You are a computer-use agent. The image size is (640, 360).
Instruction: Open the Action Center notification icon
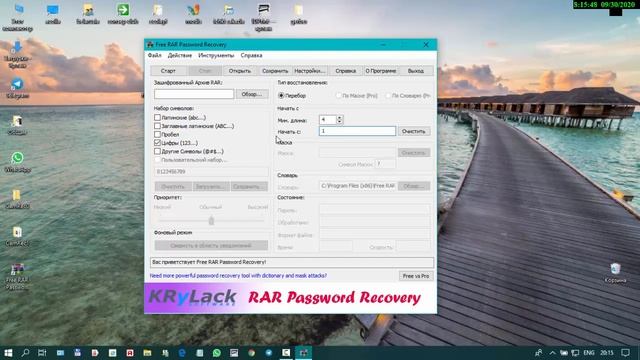[x=626, y=353]
